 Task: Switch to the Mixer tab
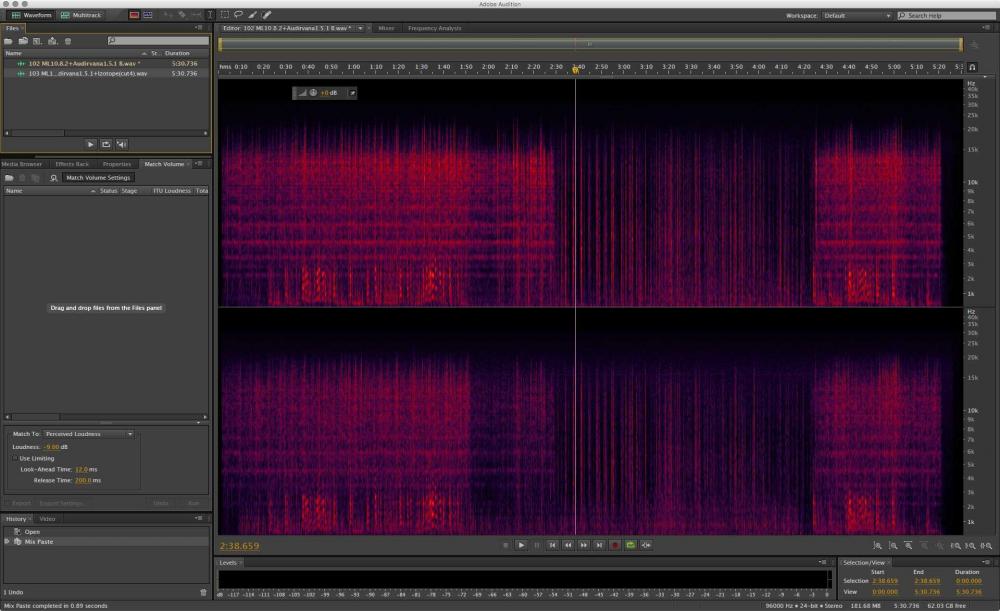[386, 28]
